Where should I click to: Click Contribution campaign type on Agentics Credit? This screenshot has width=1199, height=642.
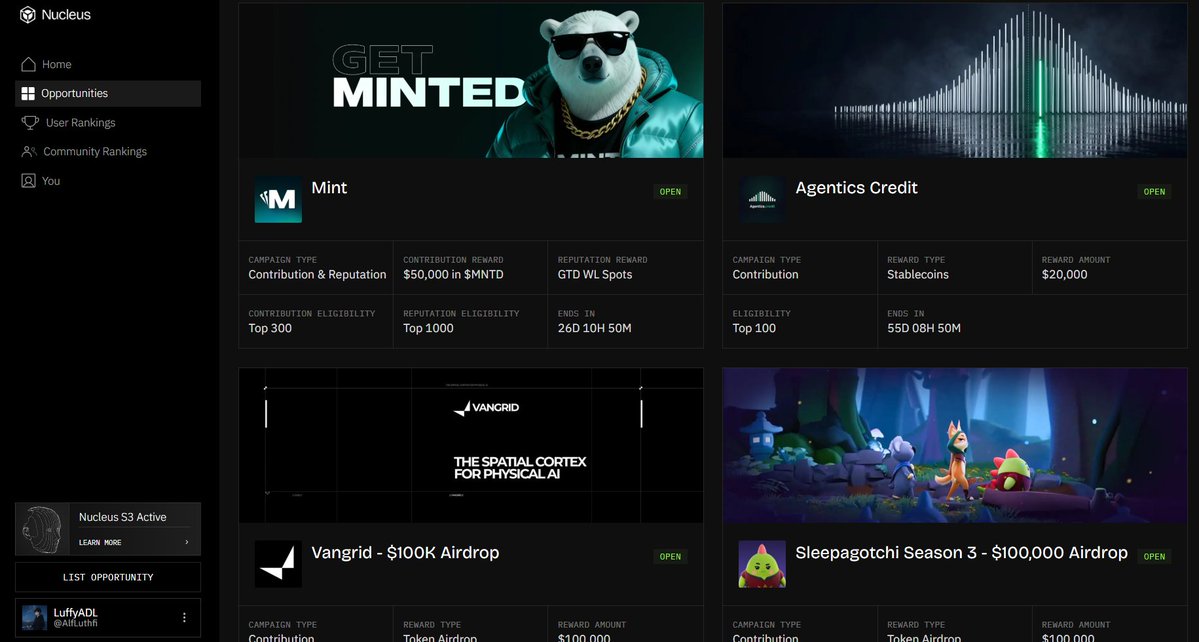(765, 274)
